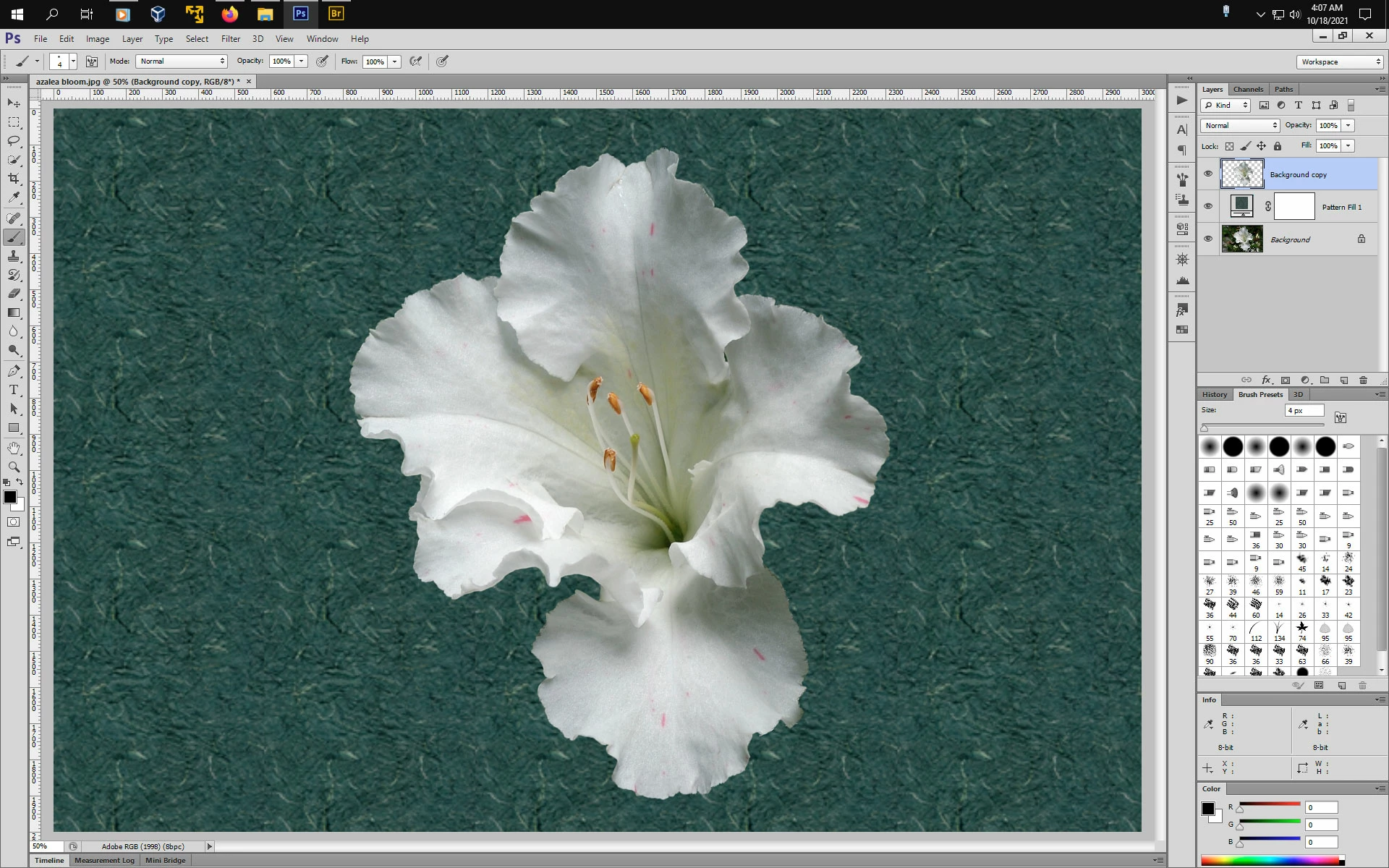This screenshot has width=1389, height=868.
Task: Hide the Background copy layer
Action: coord(1207,174)
